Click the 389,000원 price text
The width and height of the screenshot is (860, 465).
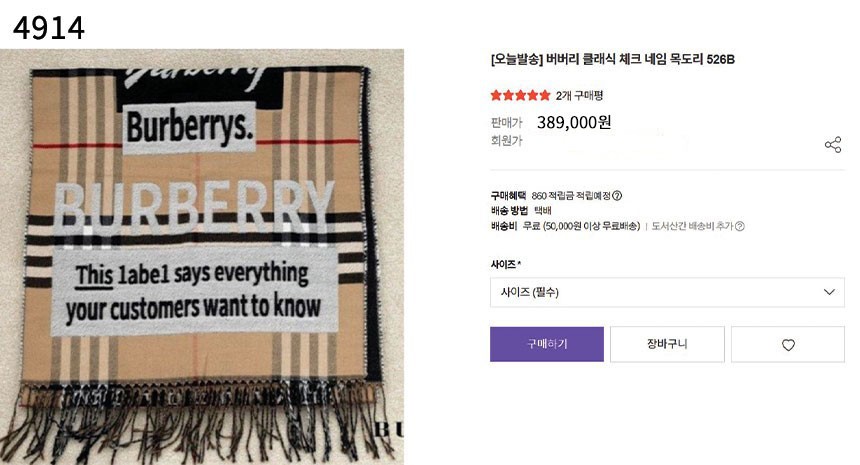click(574, 122)
